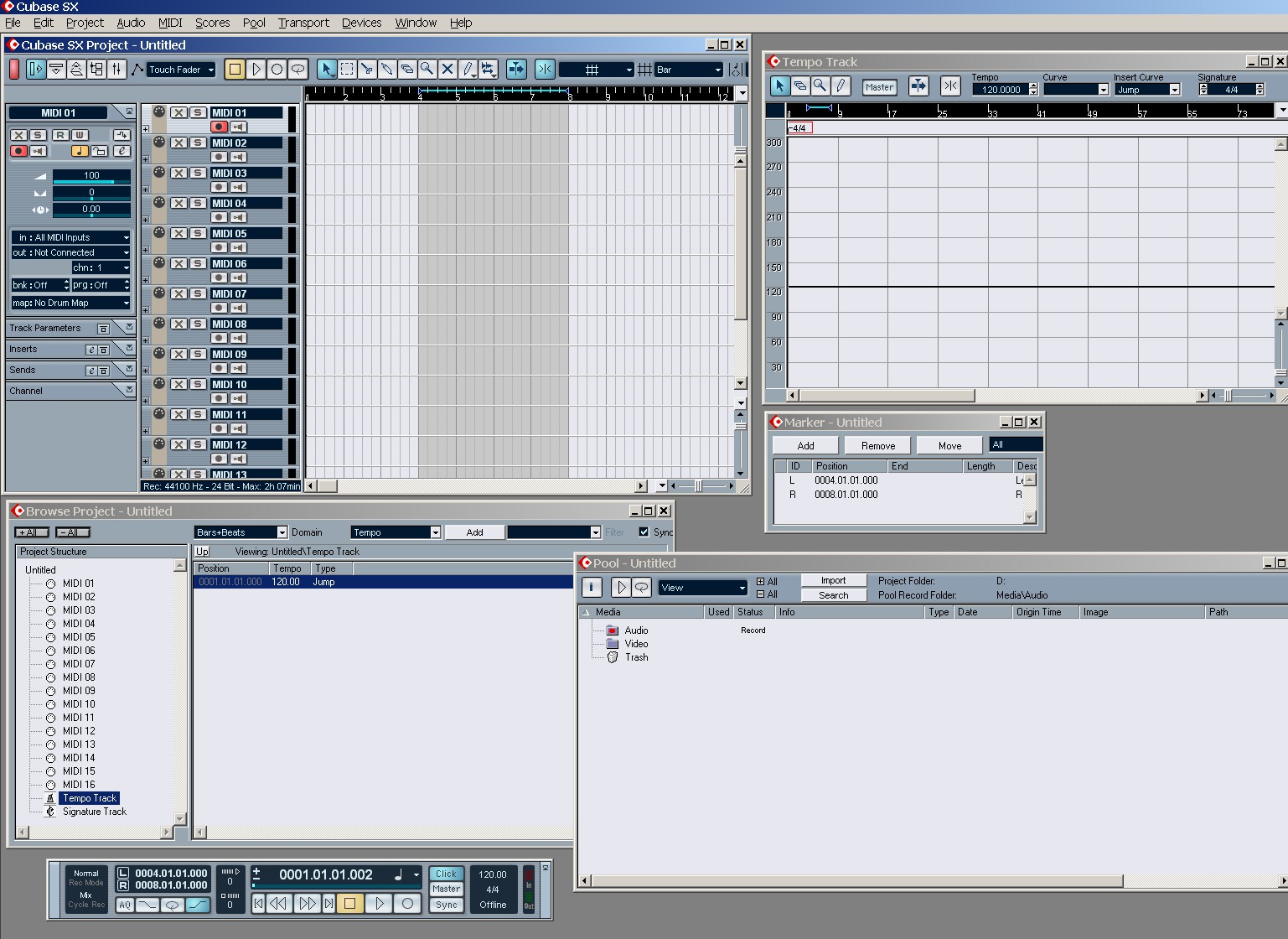Mute the MIDI 05 track
The height and width of the screenshot is (939, 1288).
click(x=178, y=233)
